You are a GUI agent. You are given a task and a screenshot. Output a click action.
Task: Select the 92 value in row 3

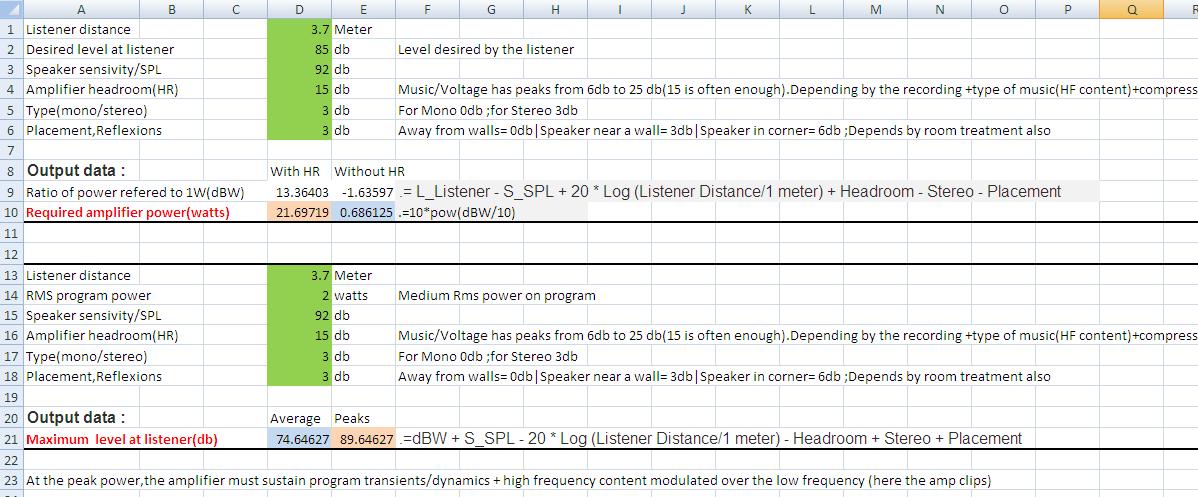(300, 70)
